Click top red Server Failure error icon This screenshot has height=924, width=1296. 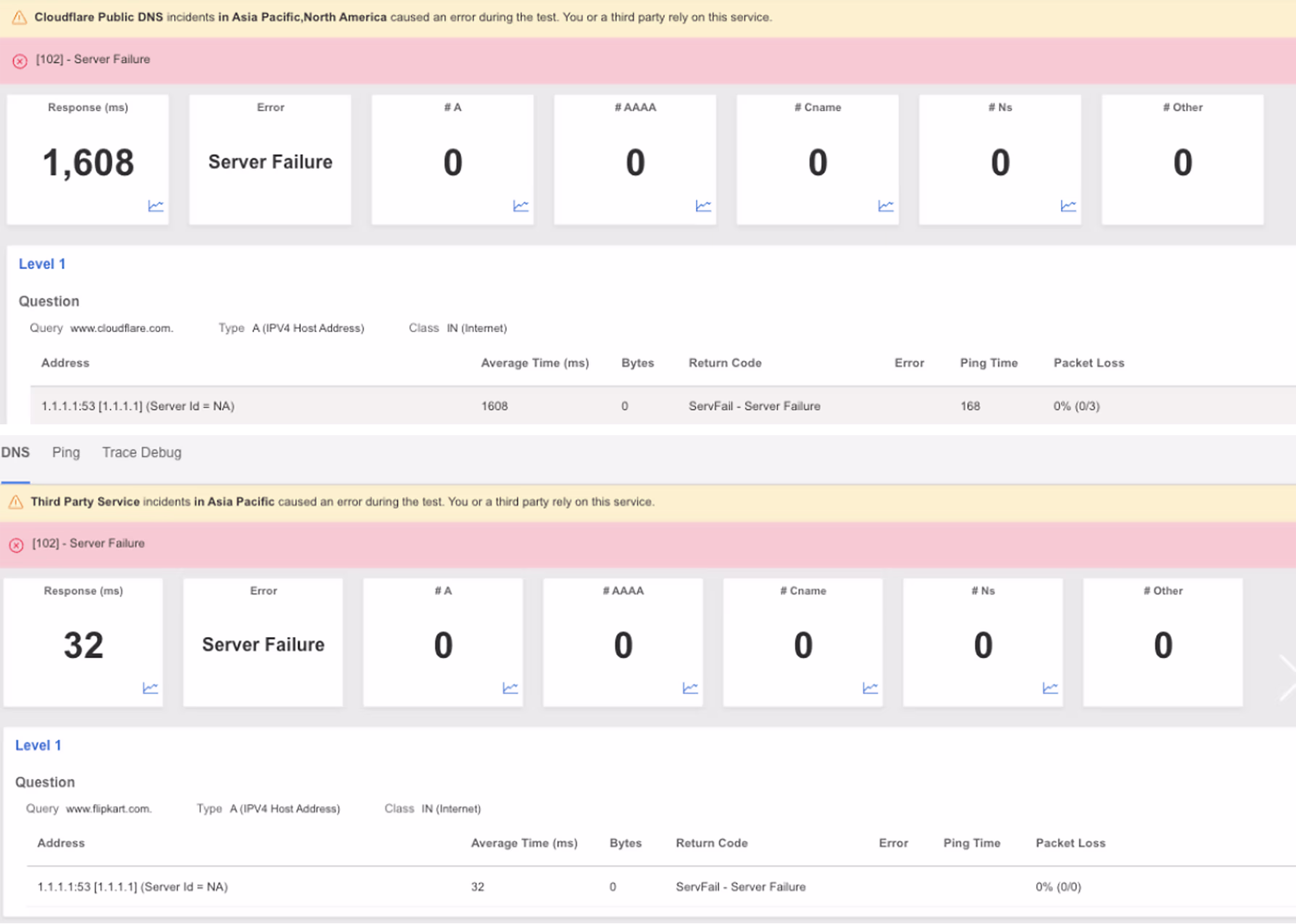pyautogui.click(x=20, y=61)
